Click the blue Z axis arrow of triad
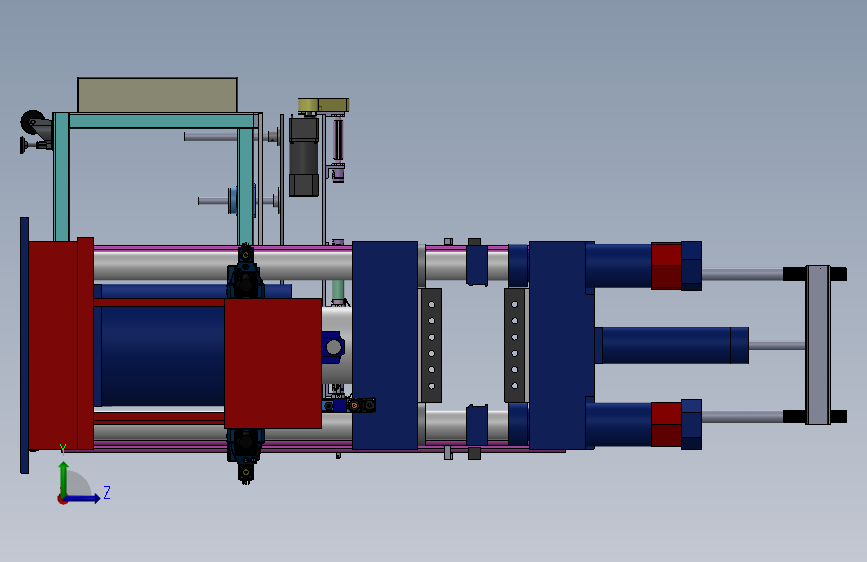 83,498
